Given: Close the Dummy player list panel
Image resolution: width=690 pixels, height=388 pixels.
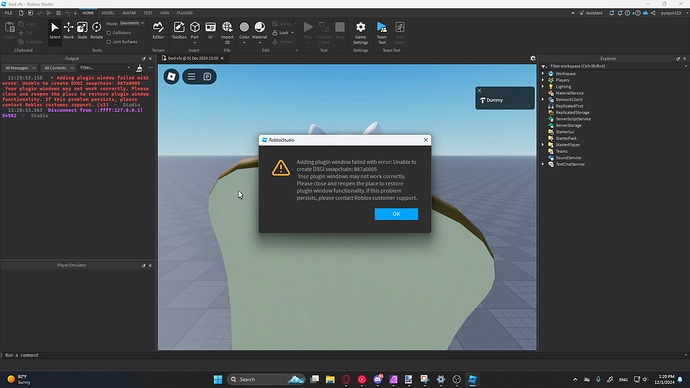Looking at the screenshot, I should (479, 91).
